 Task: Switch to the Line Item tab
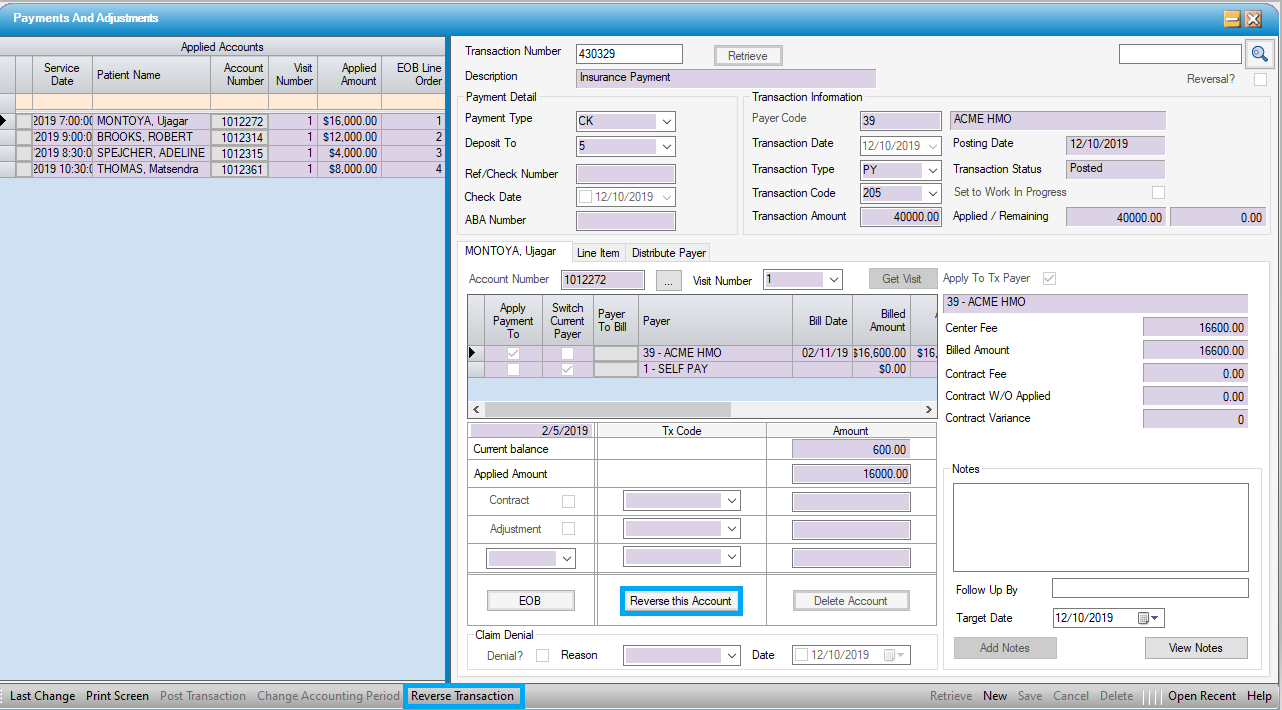(x=598, y=253)
